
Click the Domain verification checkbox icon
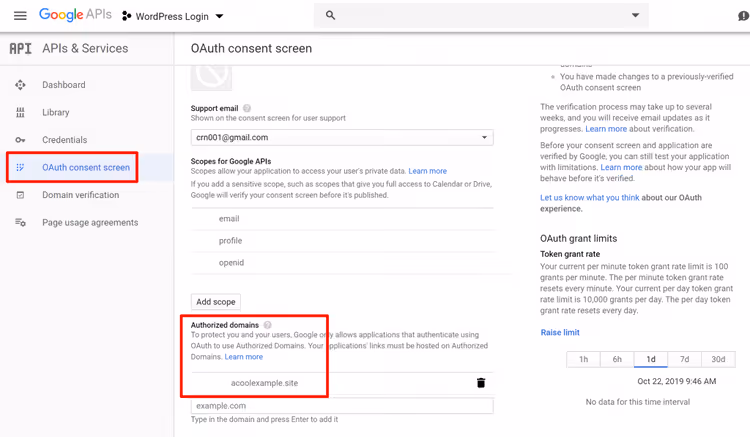pyautogui.click(x=20, y=195)
